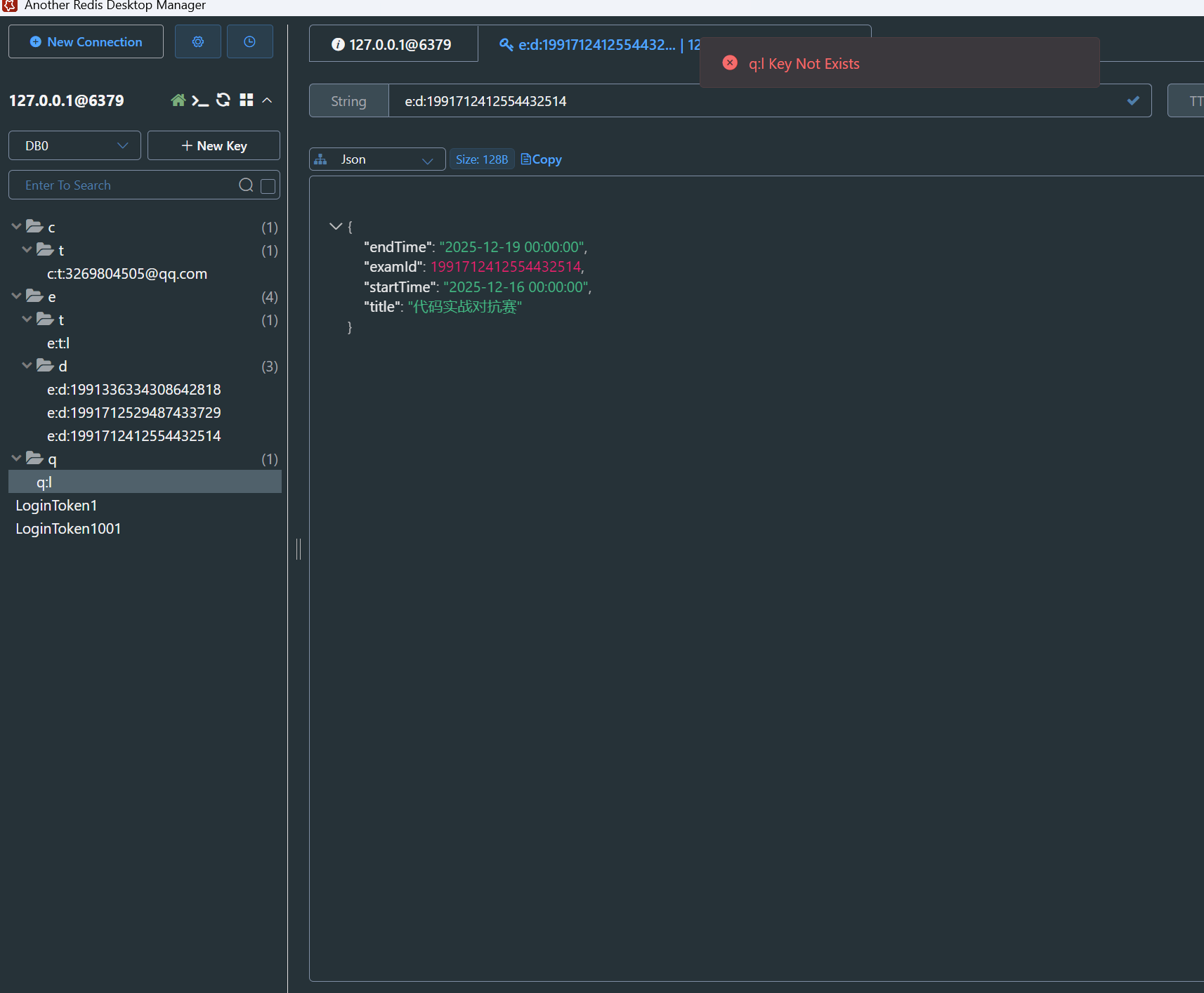Screen dimensions: 1204x993
Task: Open the DB0 database dropdown
Action: coord(74,145)
